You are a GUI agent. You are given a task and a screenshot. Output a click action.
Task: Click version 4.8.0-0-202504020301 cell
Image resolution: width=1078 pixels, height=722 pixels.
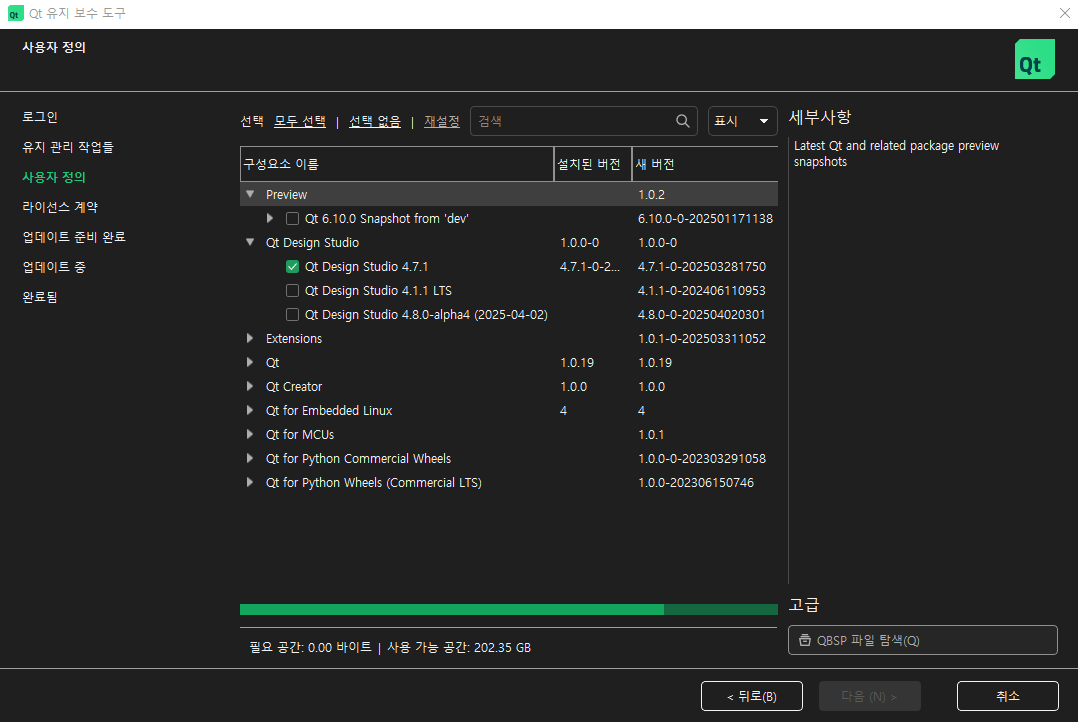coord(701,315)
